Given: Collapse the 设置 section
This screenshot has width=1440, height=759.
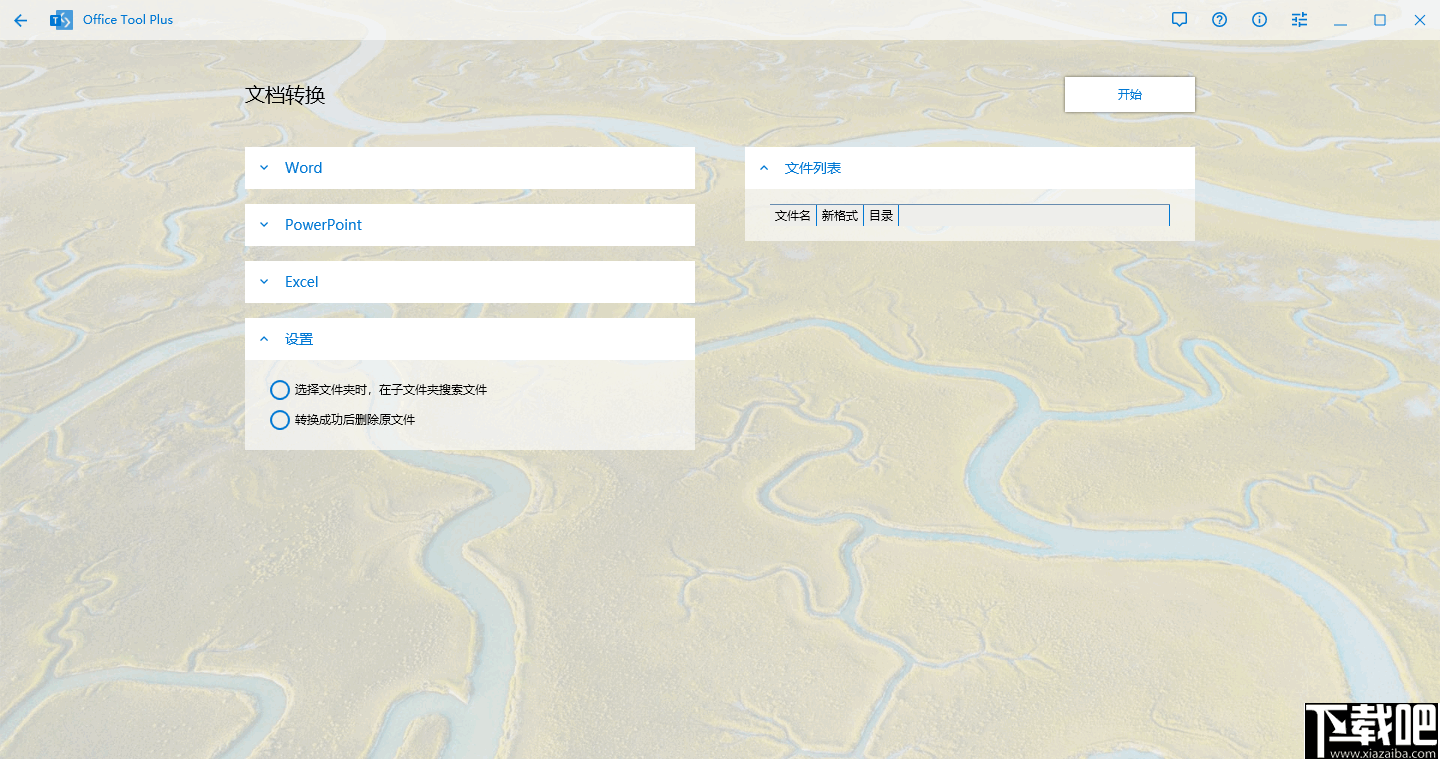Looking at the screenshot, I should pos(470,339).
